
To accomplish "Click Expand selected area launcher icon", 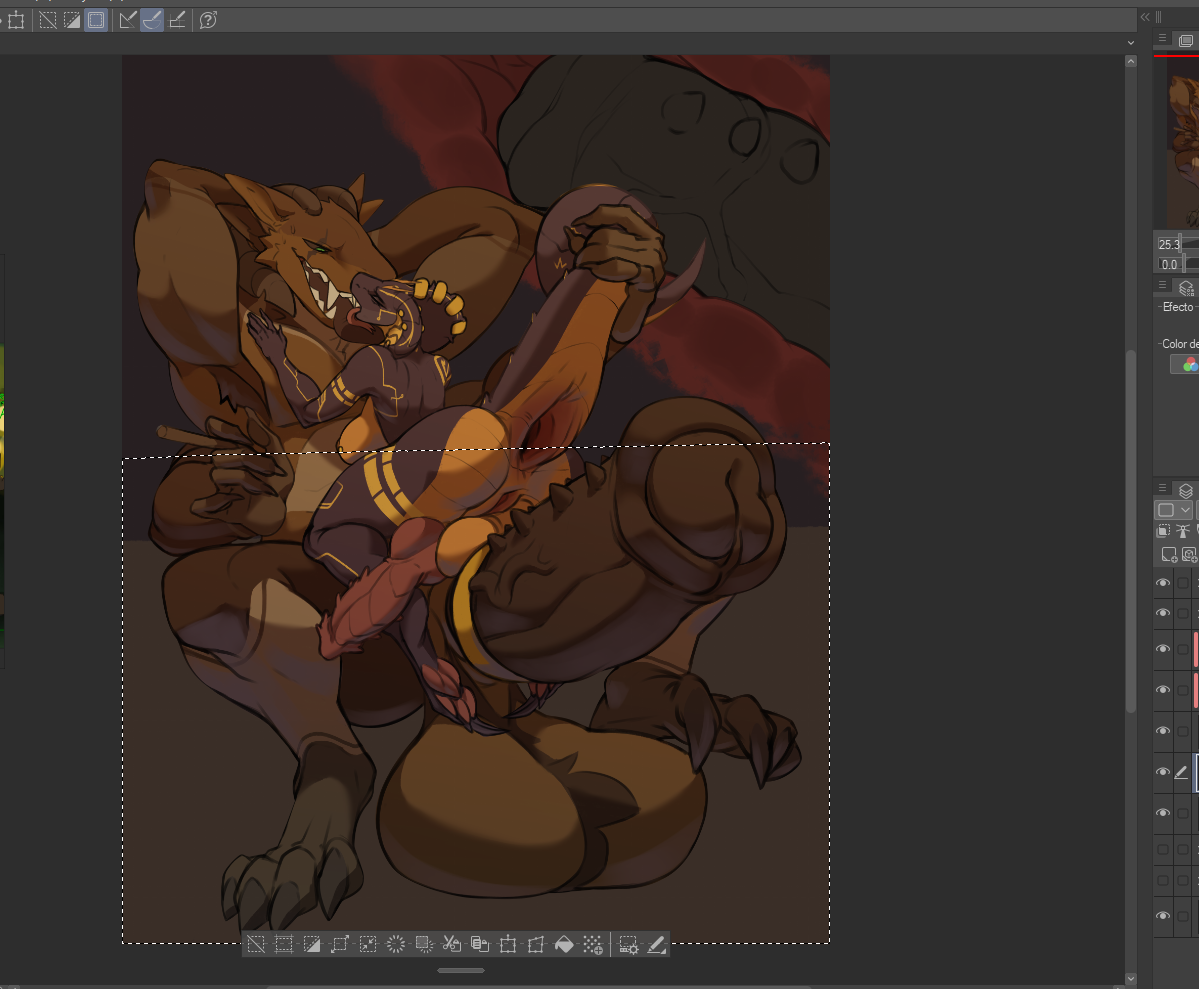I will click(340, 945).
